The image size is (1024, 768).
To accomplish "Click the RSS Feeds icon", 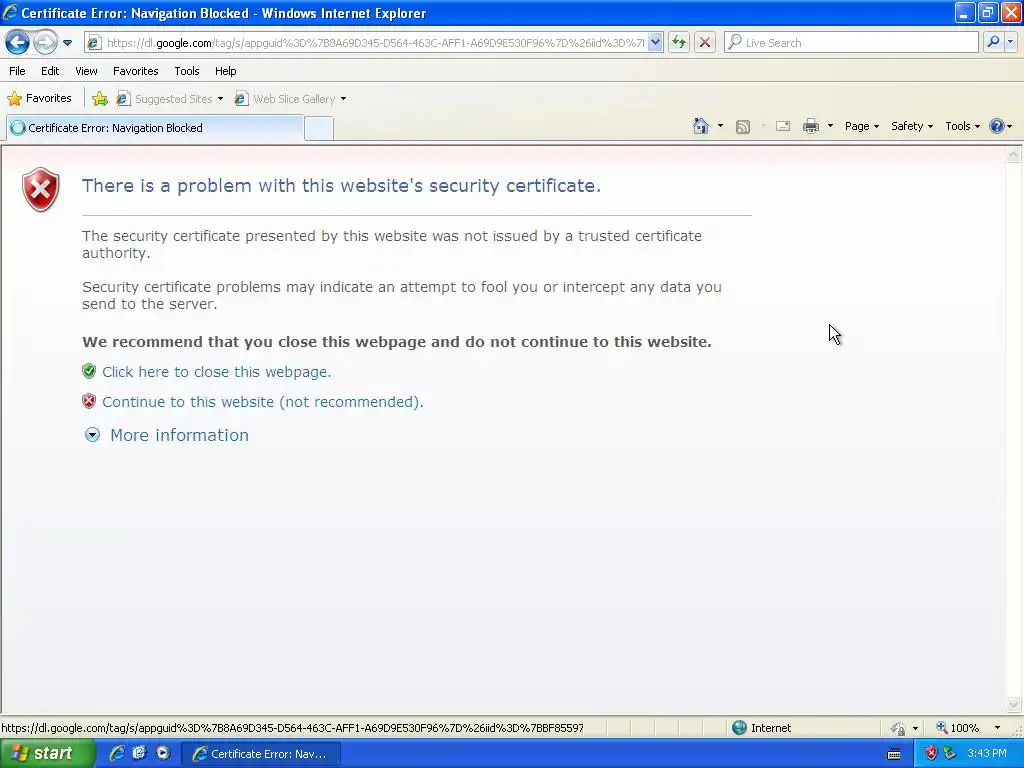I will (743, 127).
